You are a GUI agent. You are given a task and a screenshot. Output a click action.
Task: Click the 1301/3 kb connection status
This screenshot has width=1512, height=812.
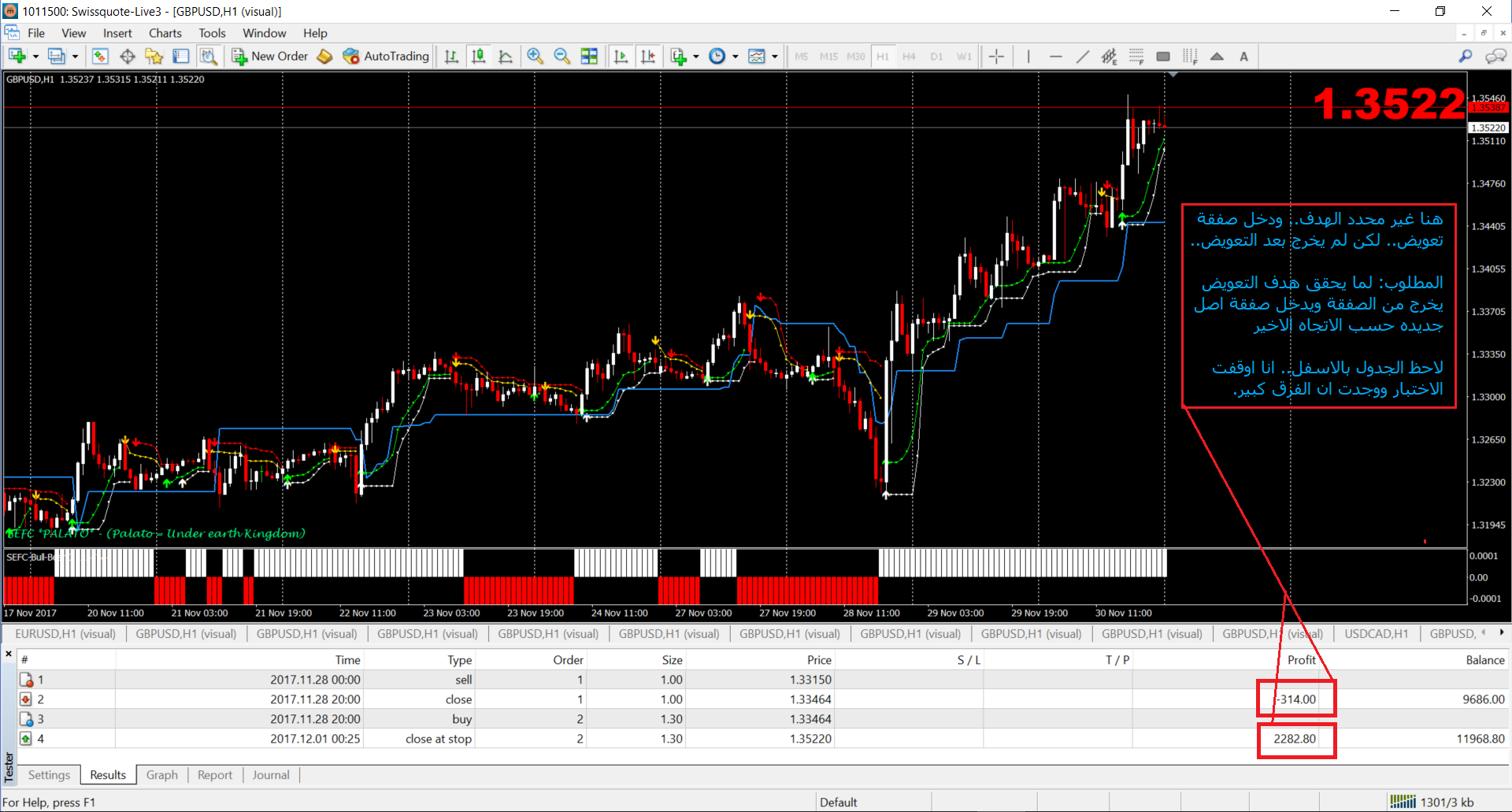click(1432, 802)
